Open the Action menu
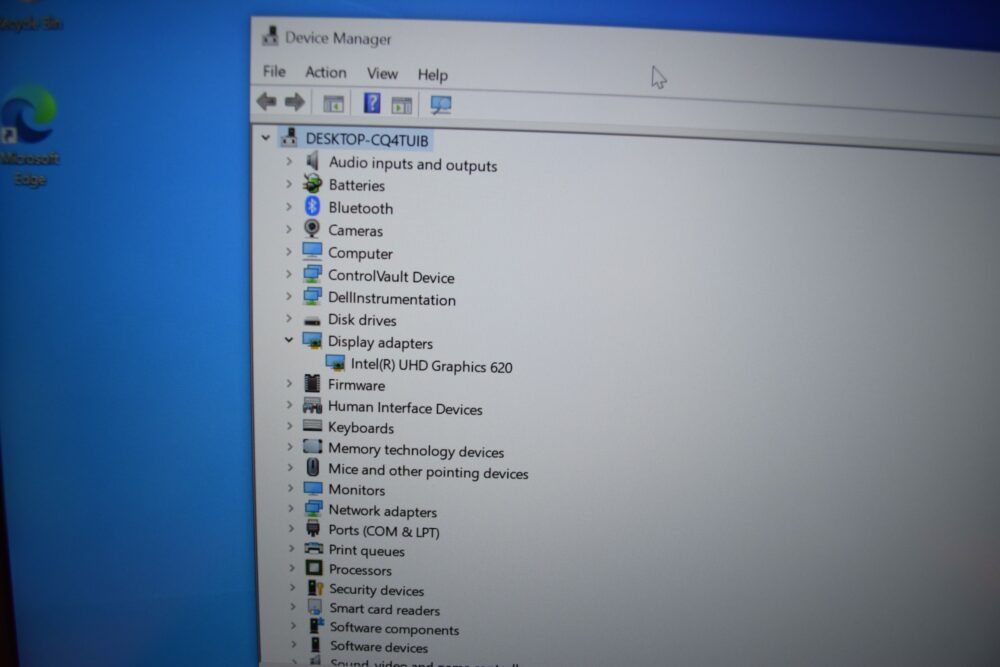The height and width of the screenshot is (667, 1000). coord(325,72)
